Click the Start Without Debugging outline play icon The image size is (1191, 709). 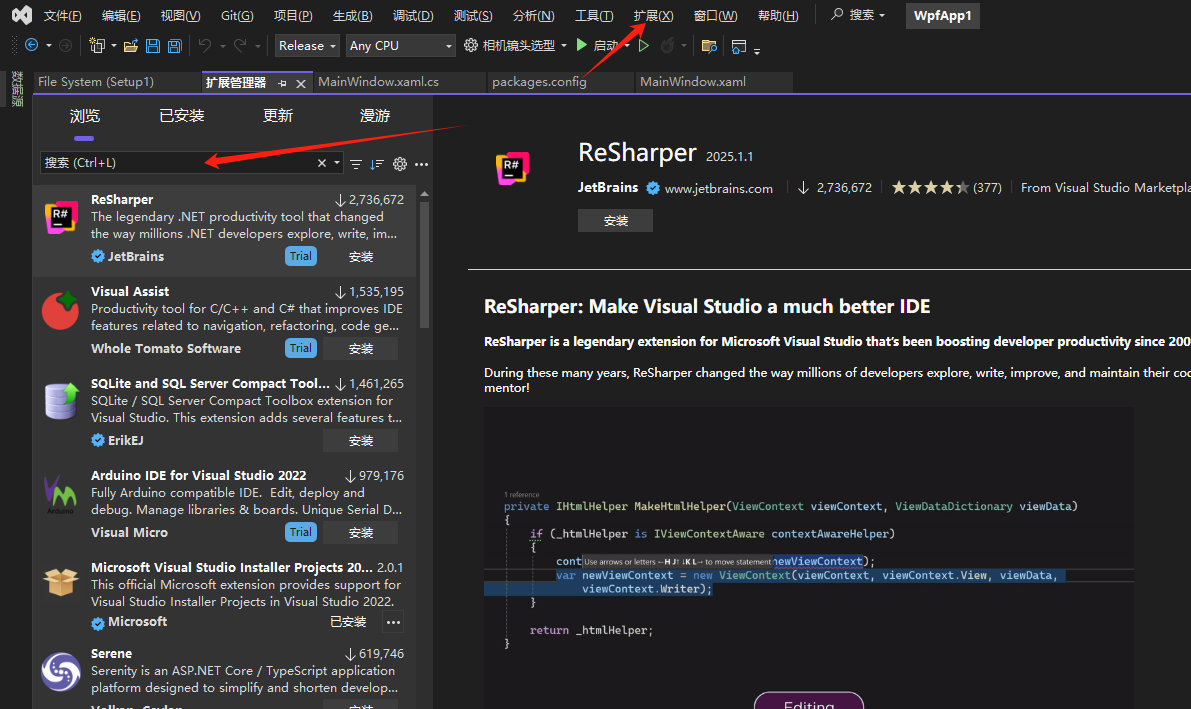point(644,46)
